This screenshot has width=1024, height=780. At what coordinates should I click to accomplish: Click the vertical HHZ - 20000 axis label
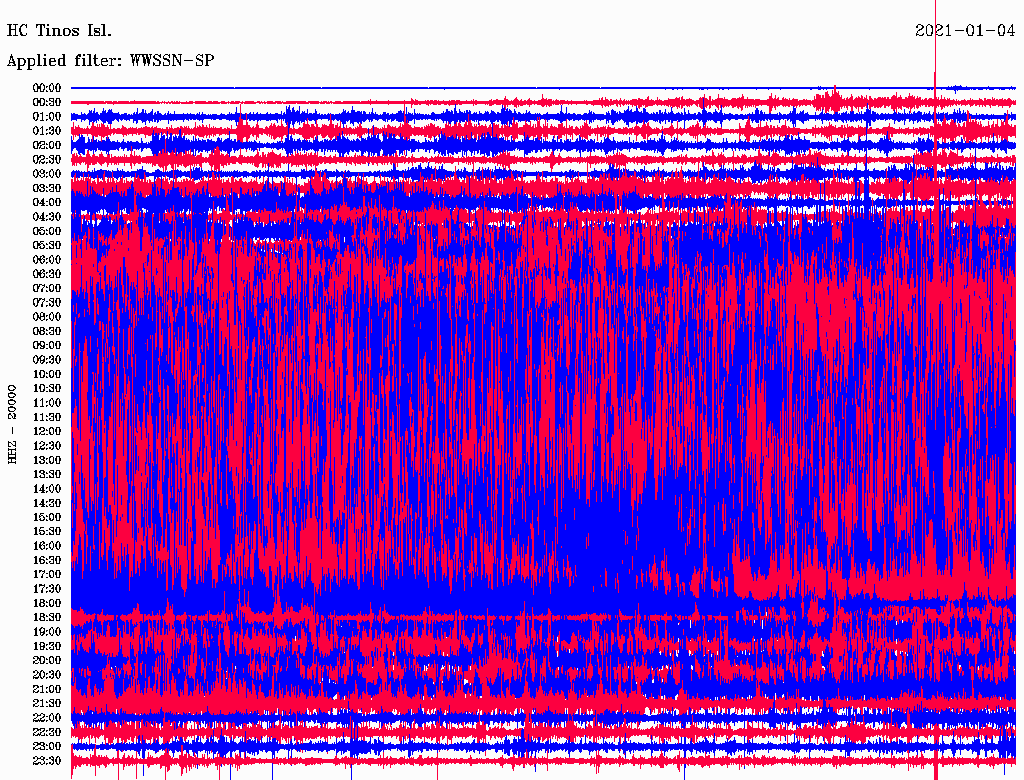(x=13, y=423)
